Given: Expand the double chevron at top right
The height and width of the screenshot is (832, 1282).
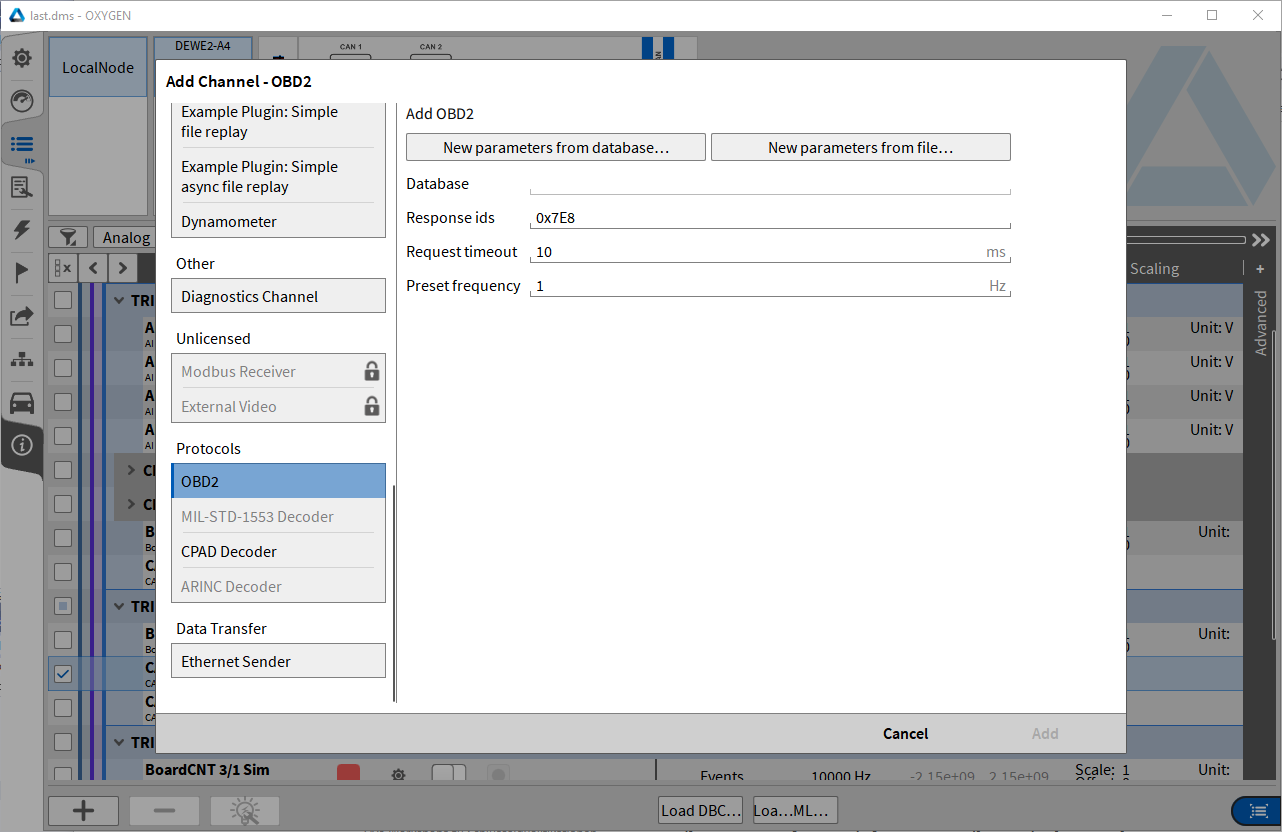Looking at the screenshot, I should click(x=1260, y=240).
